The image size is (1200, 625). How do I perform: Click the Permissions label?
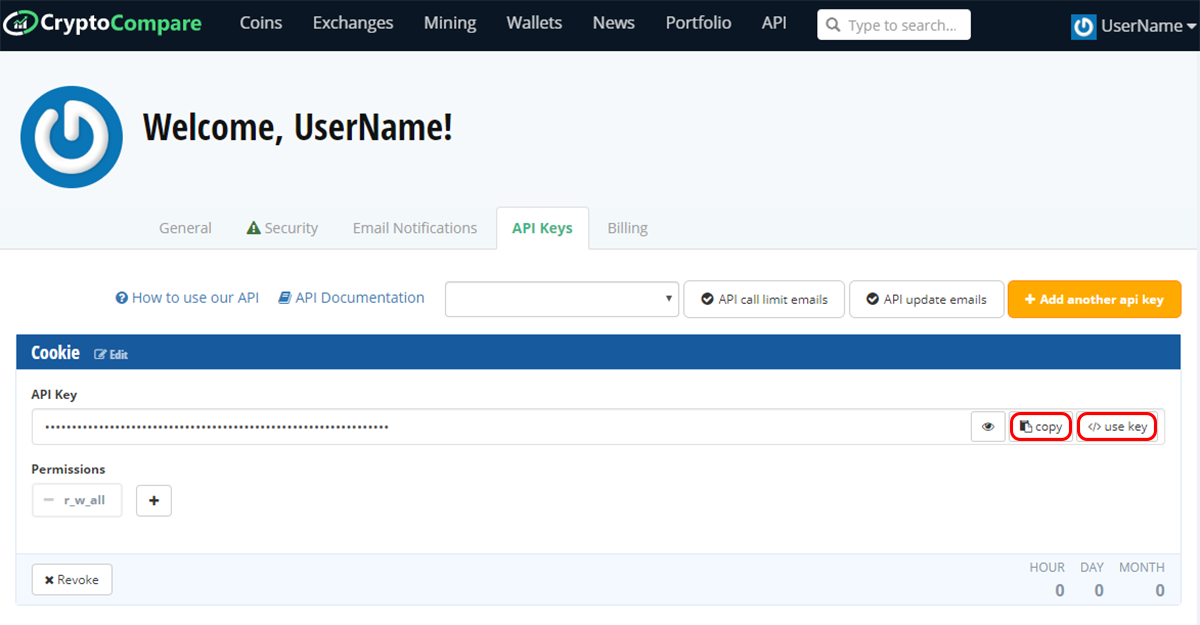pos(68,469)
